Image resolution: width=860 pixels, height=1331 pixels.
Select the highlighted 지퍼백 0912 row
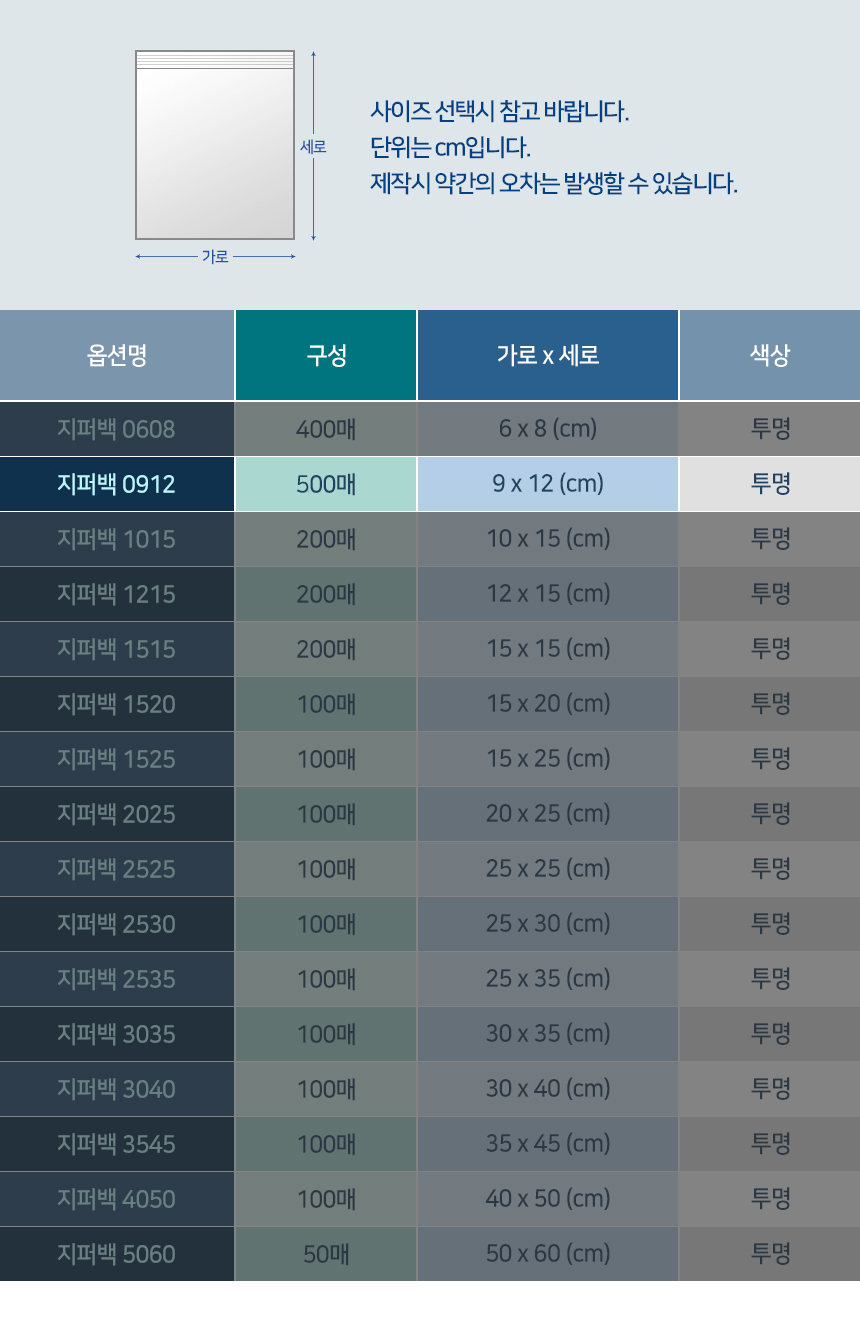tap(117, 484)
